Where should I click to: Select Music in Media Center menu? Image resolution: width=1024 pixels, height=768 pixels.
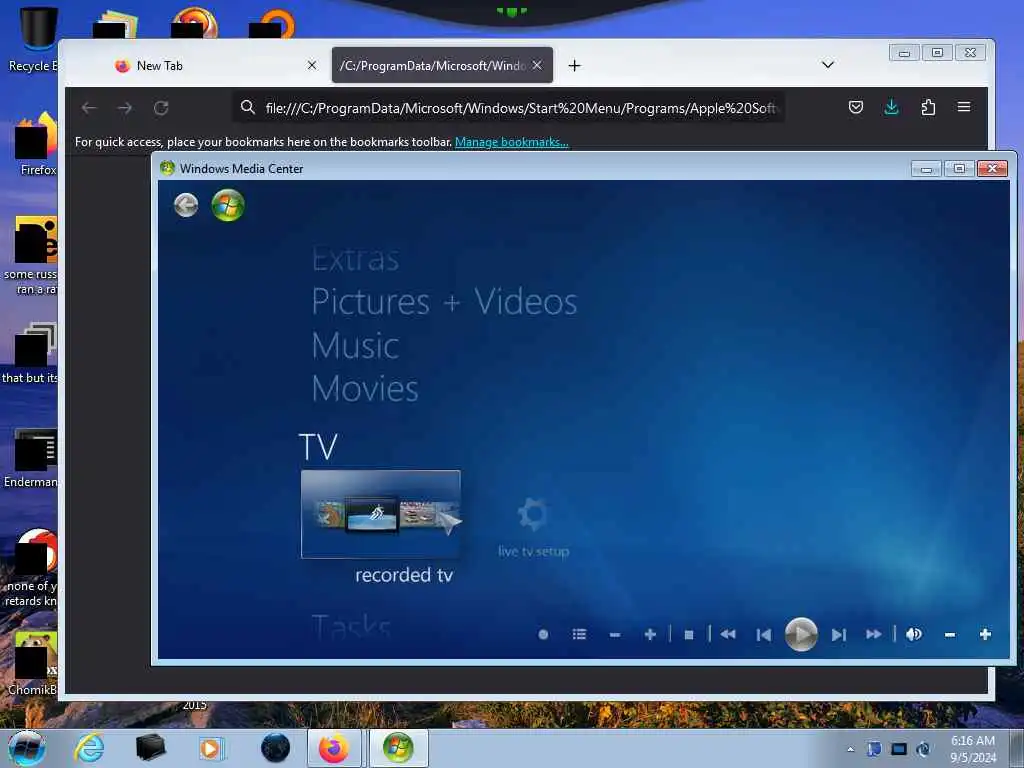(355, 345)
